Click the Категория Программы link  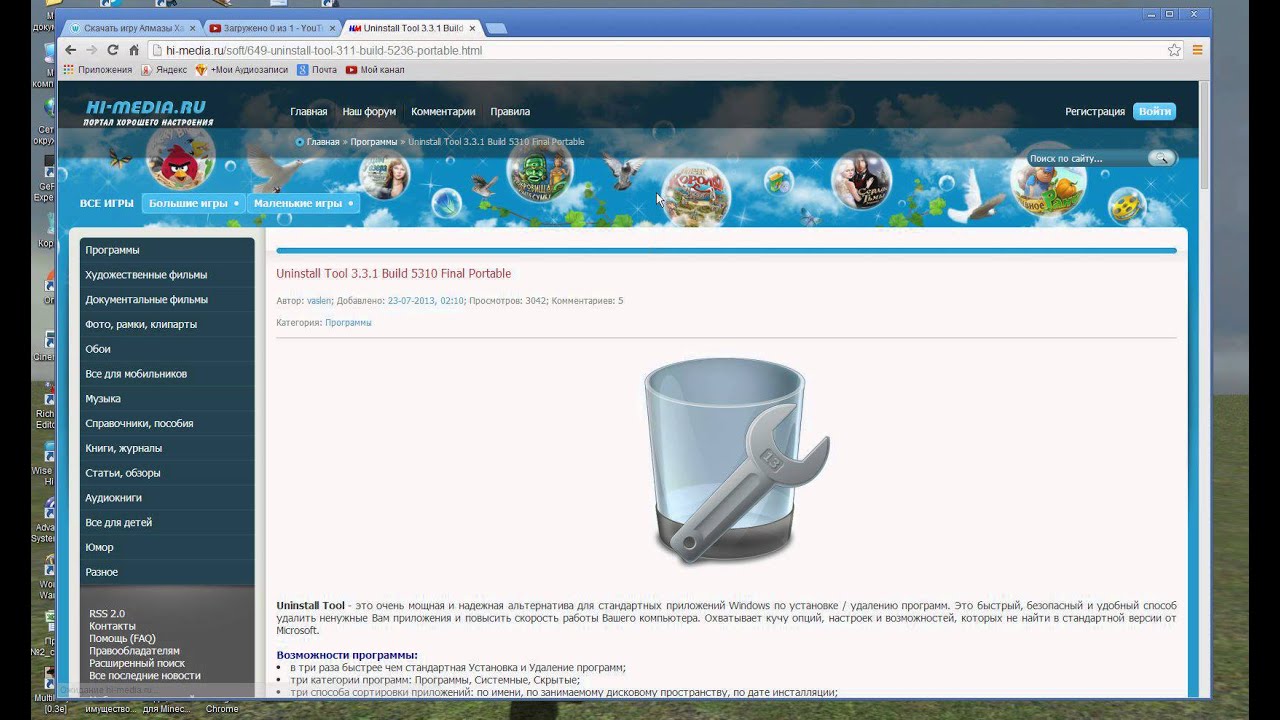point(348,323)
